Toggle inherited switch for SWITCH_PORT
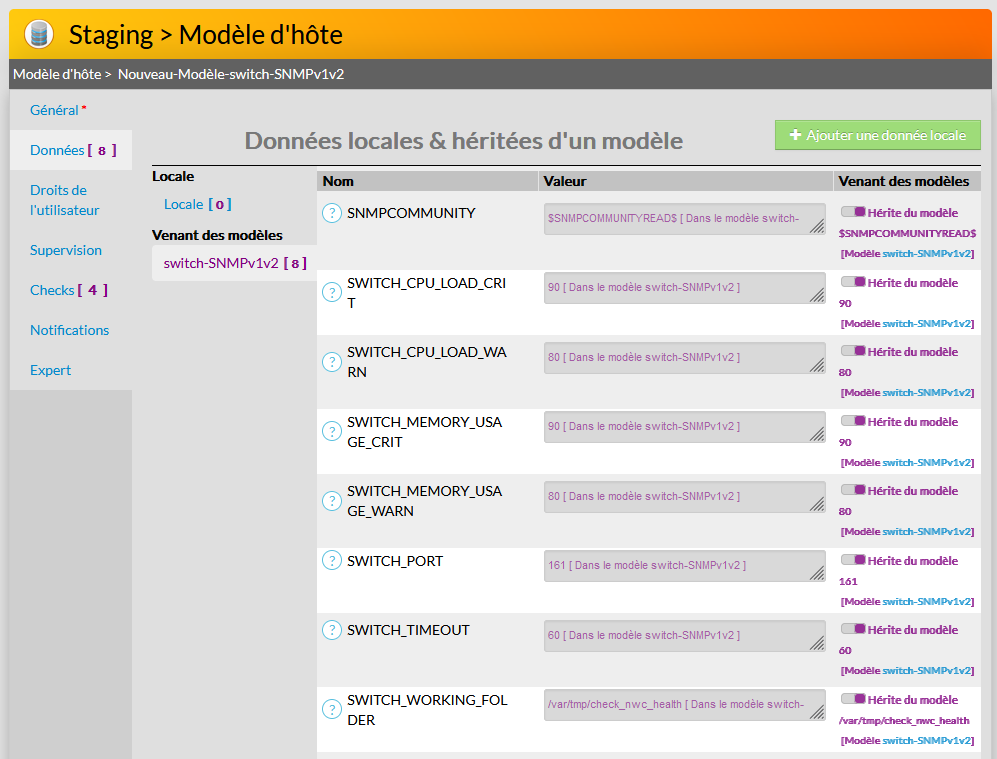This screenshot has height=759, width=997. 853,560
